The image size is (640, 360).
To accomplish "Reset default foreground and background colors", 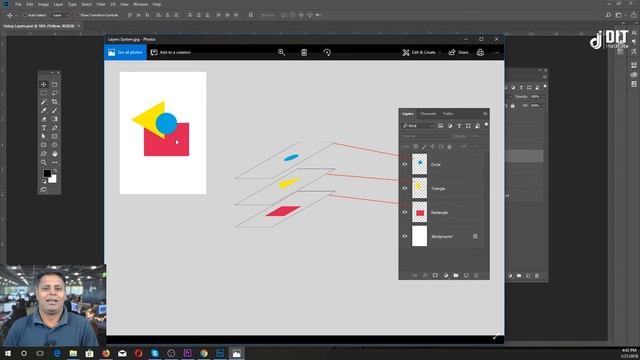I will coord(44,181).
